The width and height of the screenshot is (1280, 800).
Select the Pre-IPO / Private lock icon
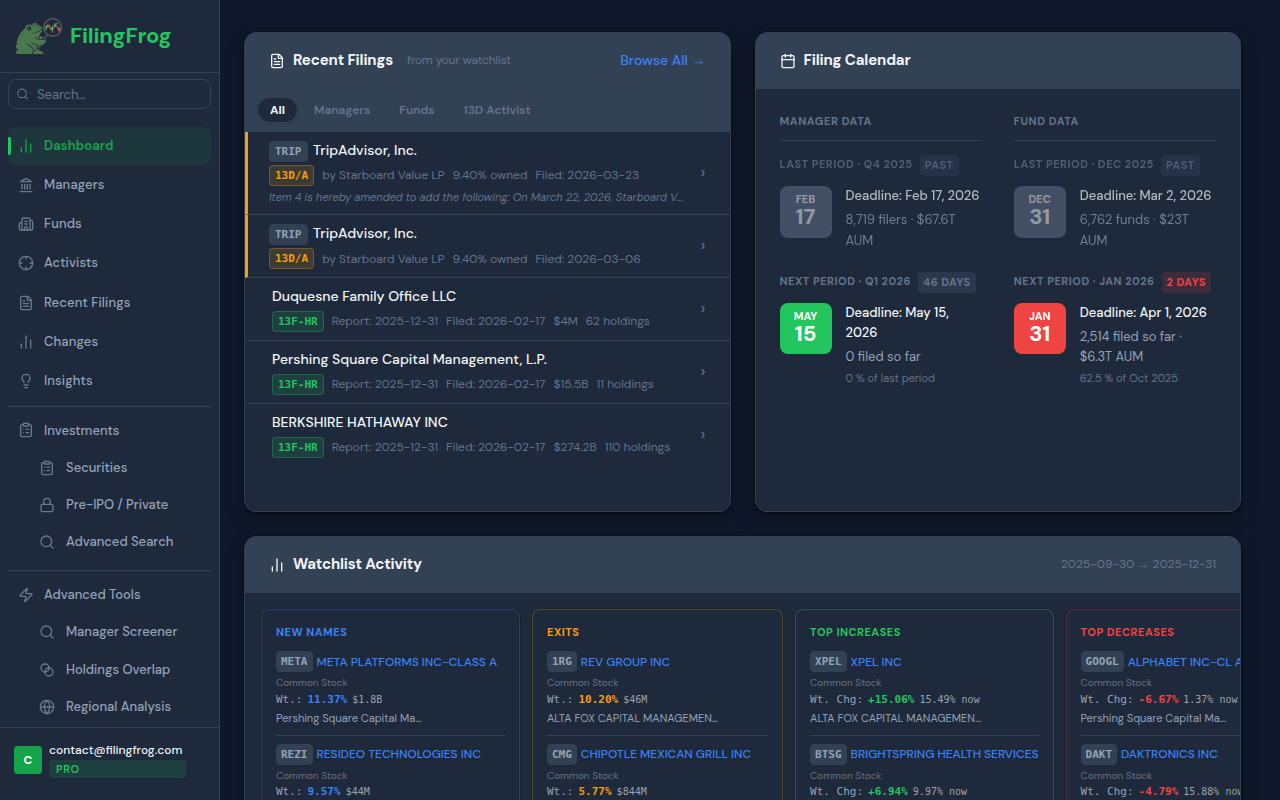[47, 504]
